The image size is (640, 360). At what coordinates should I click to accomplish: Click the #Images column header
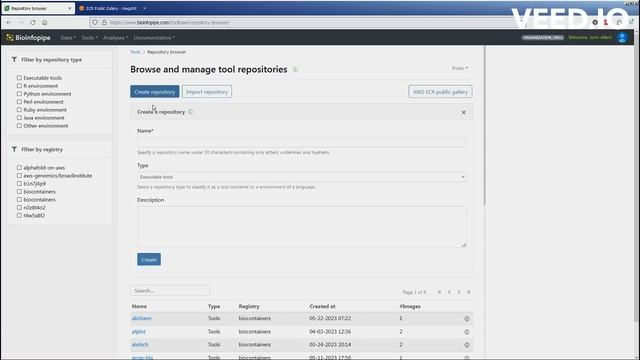(410, 306)
